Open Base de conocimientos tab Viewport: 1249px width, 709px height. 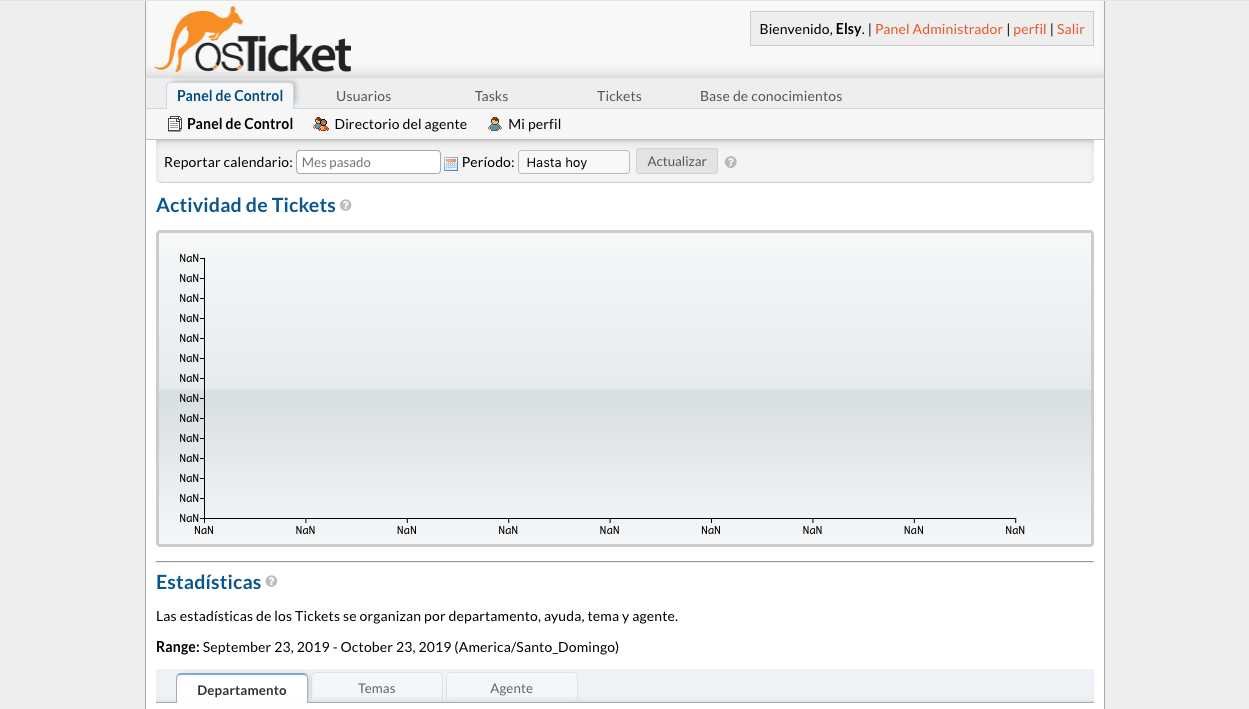coord(770,96)
